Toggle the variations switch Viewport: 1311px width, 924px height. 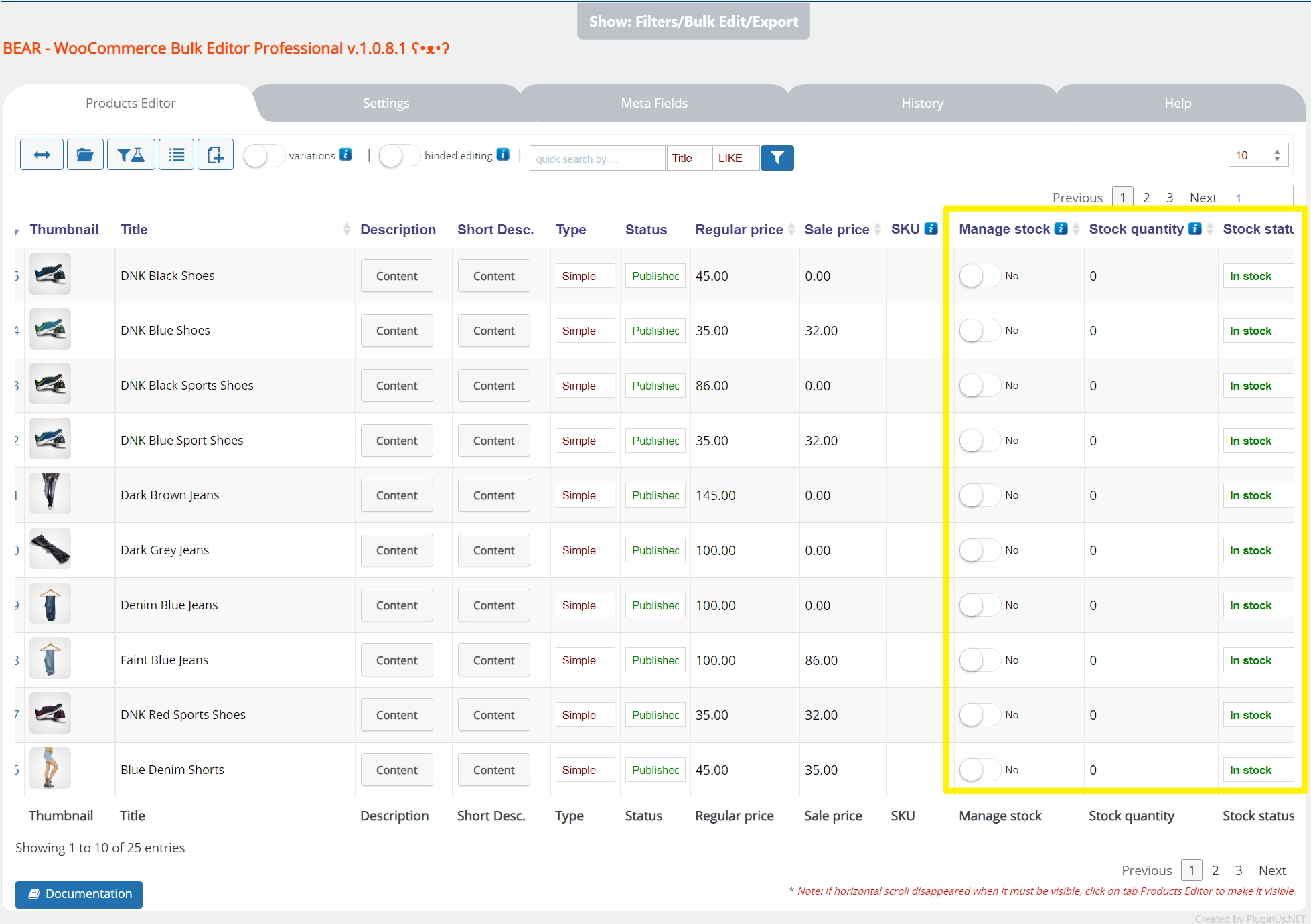[x=264, y=155]
